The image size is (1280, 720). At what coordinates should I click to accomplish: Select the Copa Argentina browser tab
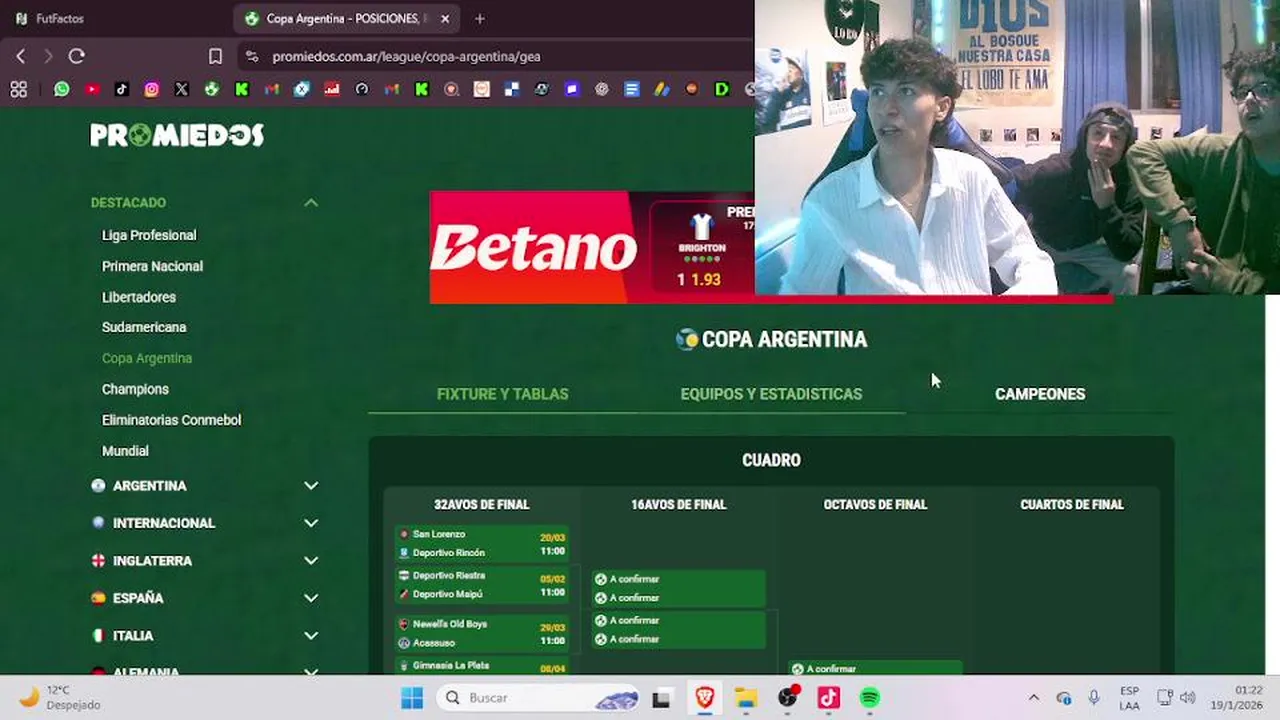tap(348, 19)
